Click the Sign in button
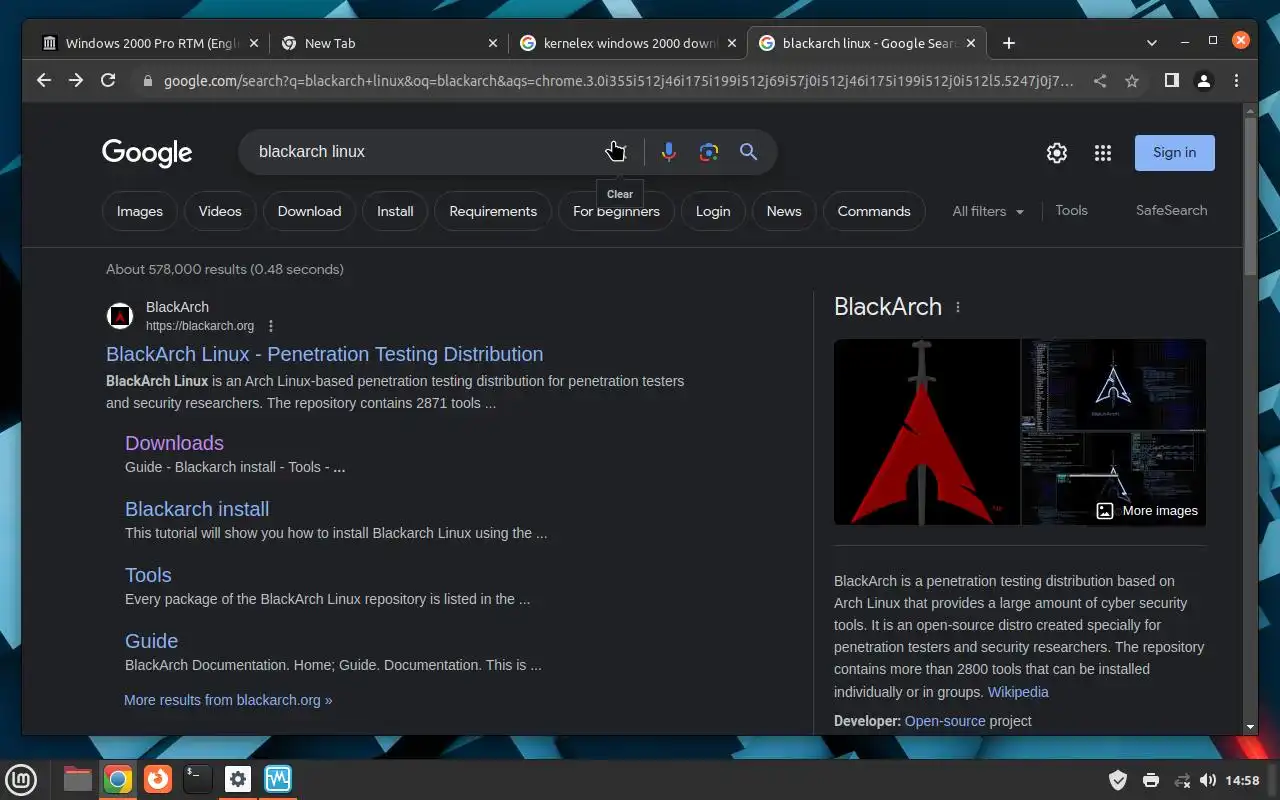 click(x=1174, y=152)
